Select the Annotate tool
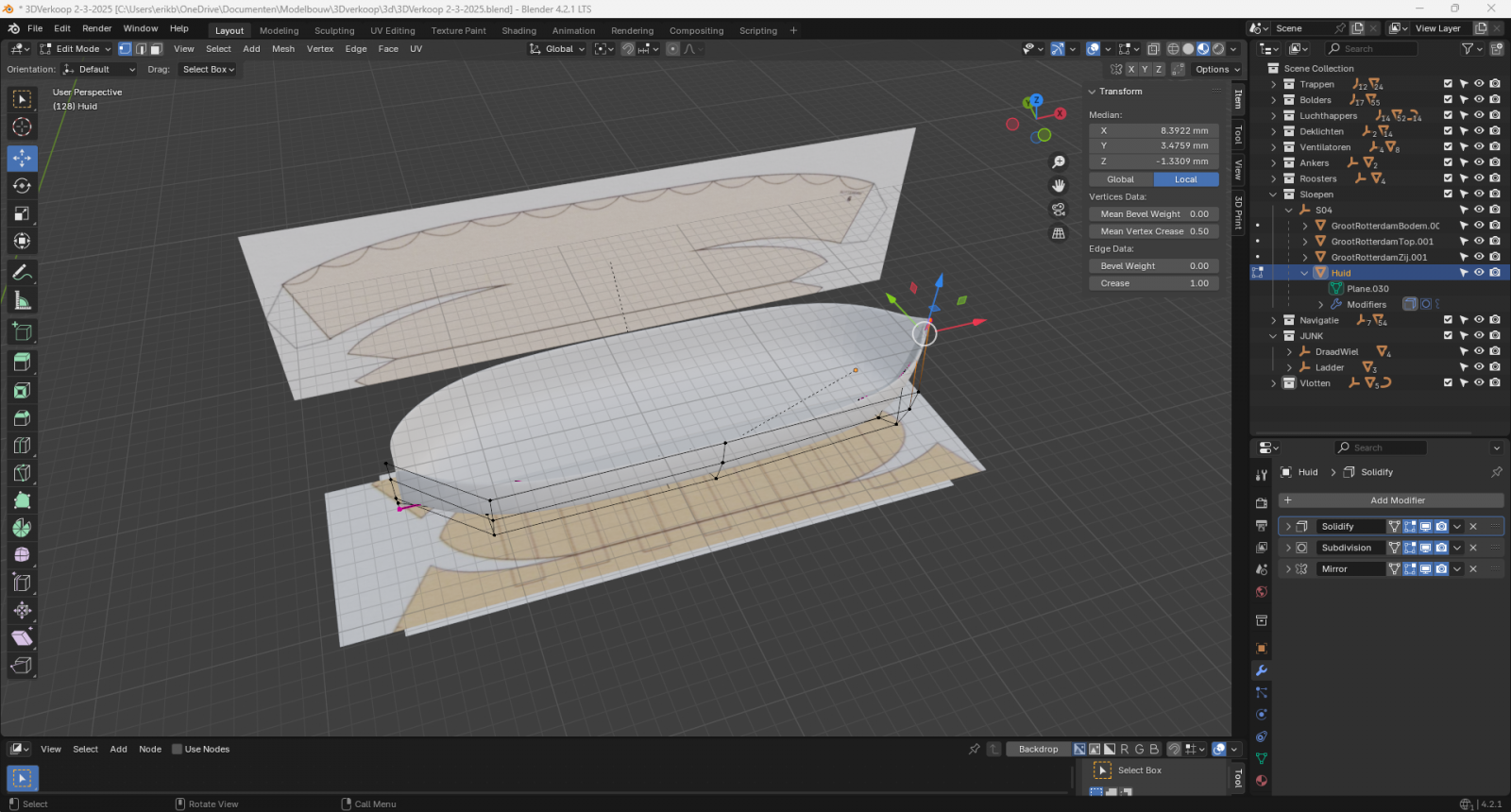1511x812 pixels. (22, 272)
